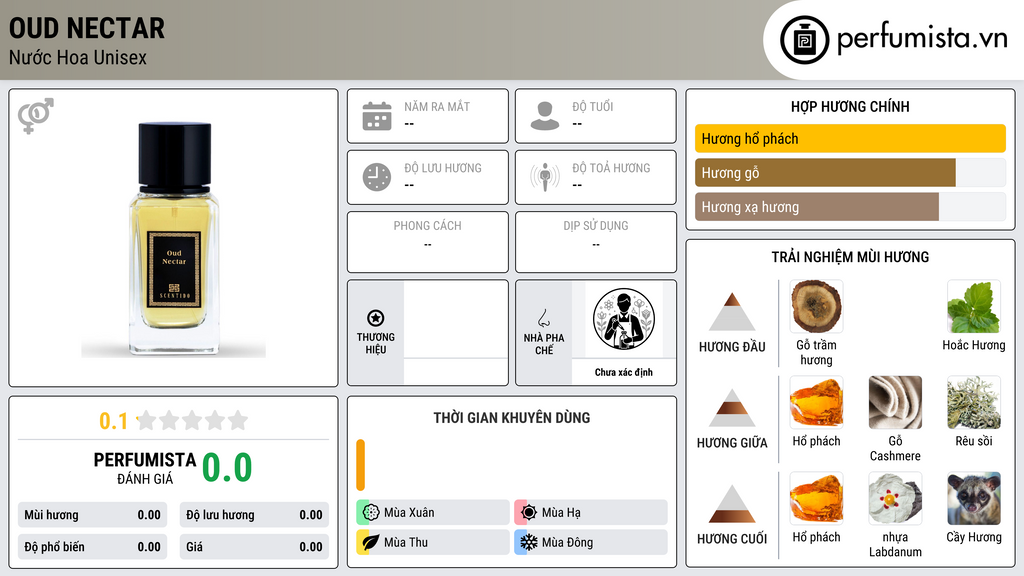Click the Hương giữa pyramid icon
The width and height of the screenshot is (1024, 576).
click(732, 408)
